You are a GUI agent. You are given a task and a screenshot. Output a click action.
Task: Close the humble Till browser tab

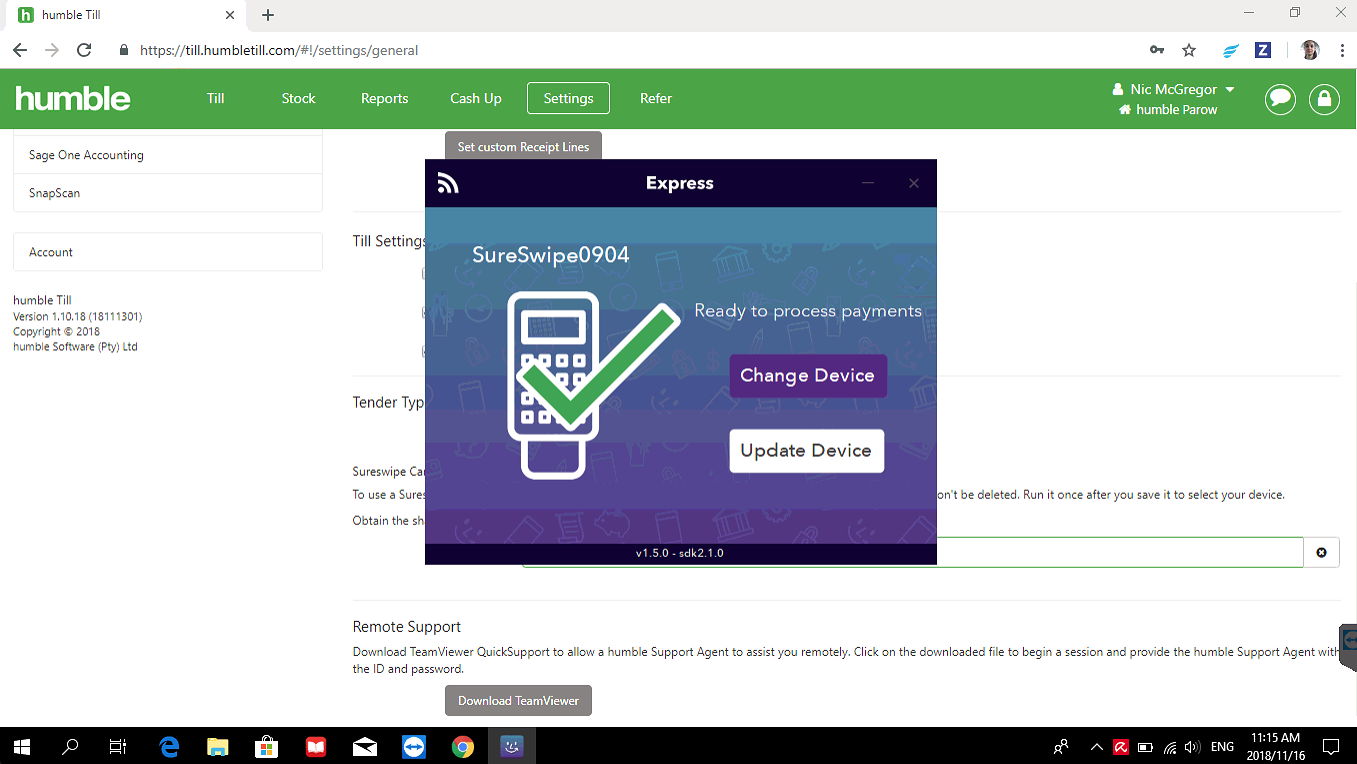[x=230, y=15]
